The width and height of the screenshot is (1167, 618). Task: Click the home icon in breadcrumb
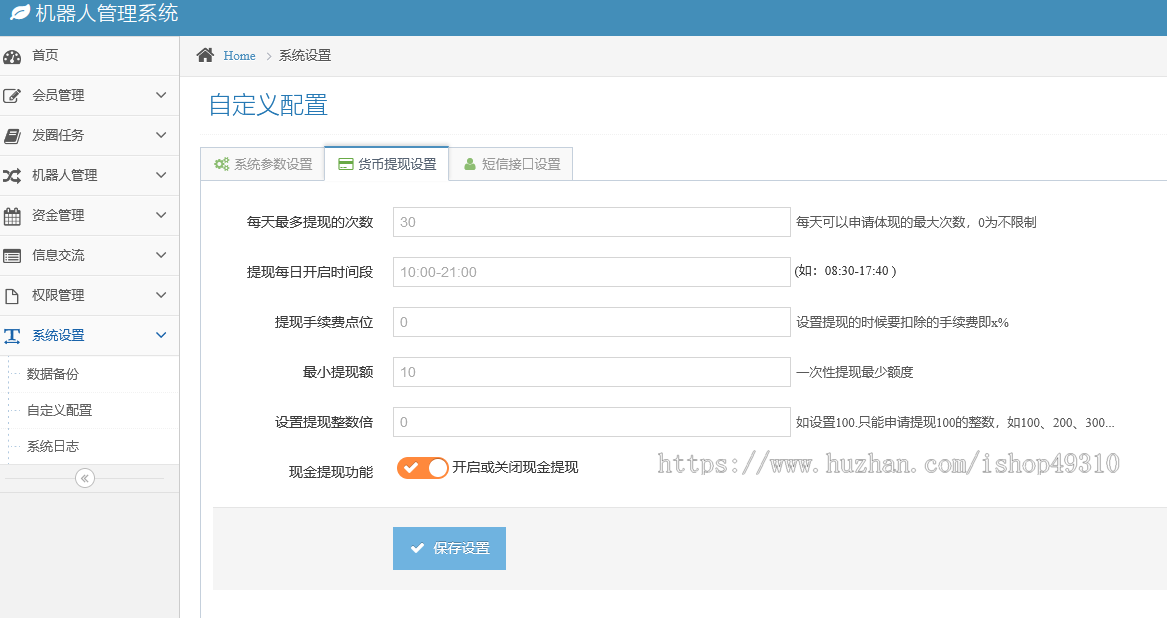click(205, 55)
